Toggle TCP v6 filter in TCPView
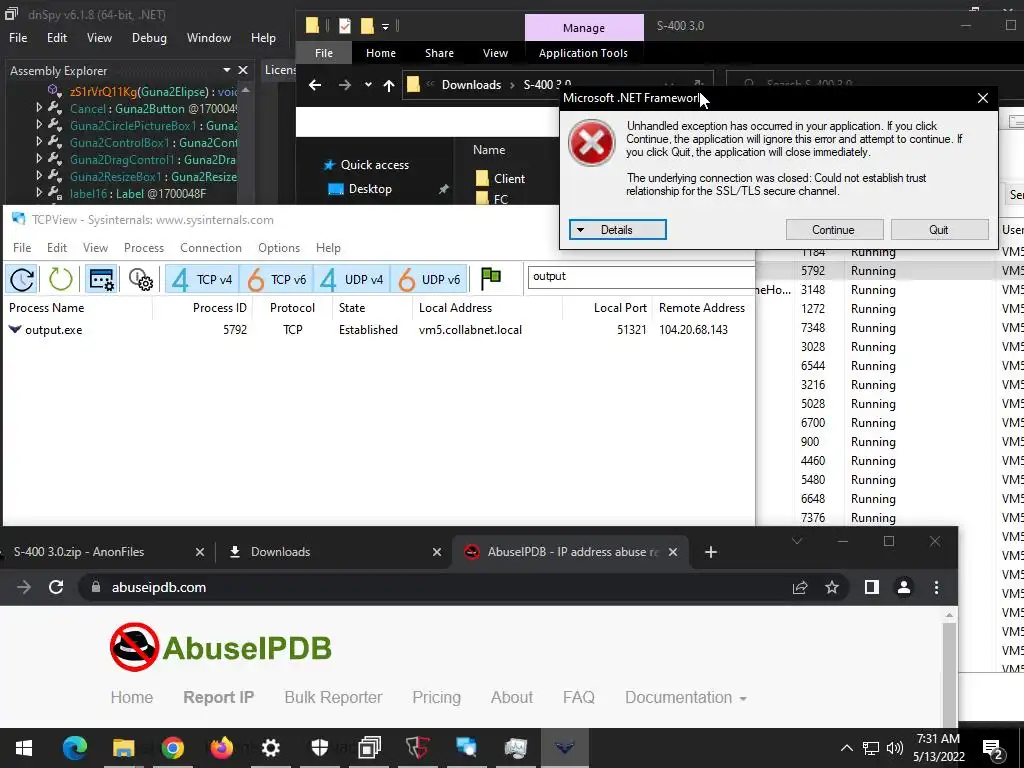Viewport: 1024px width, 768px height. point(277,280)
